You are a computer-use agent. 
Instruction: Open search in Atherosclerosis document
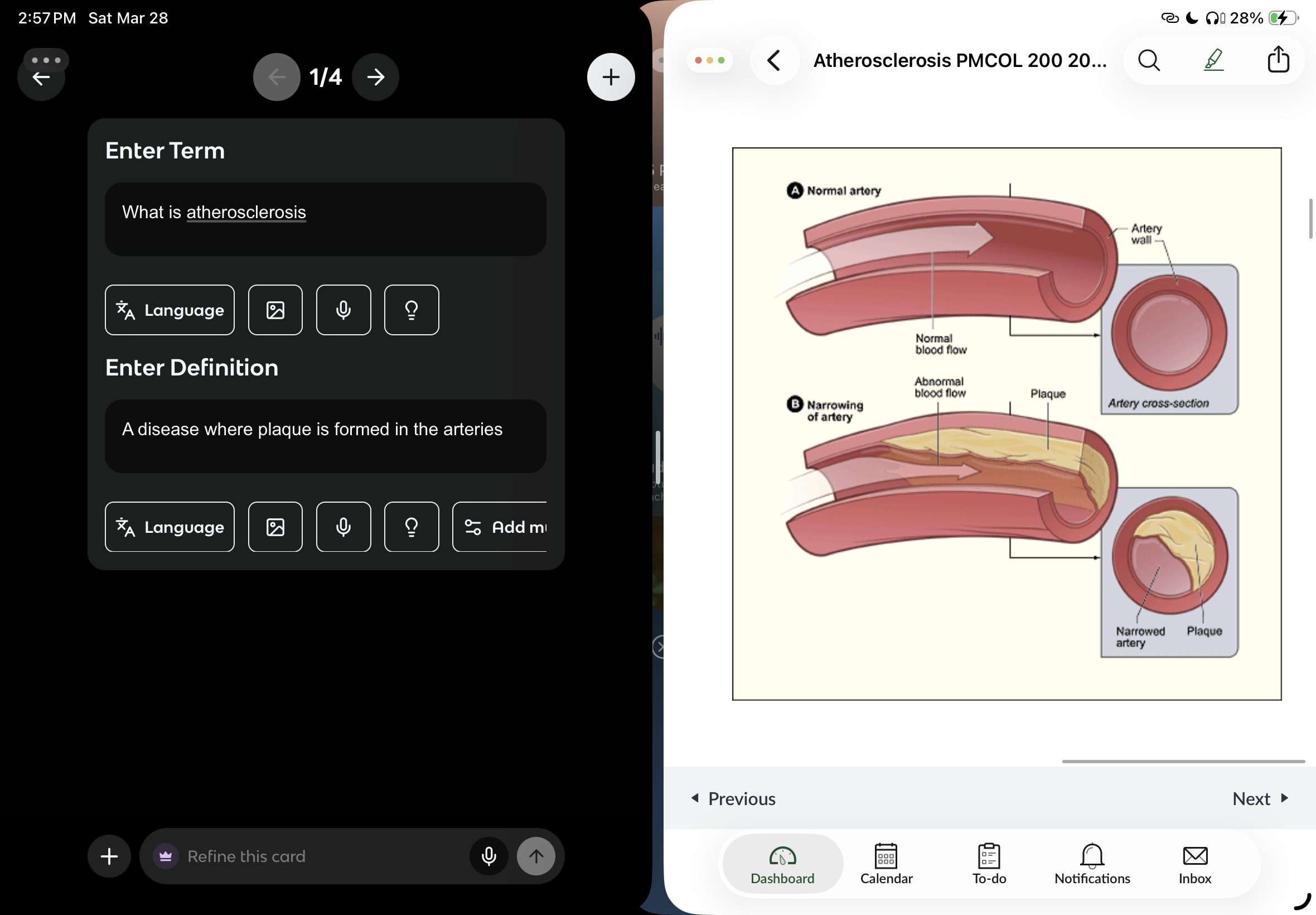coord(1148,60)
